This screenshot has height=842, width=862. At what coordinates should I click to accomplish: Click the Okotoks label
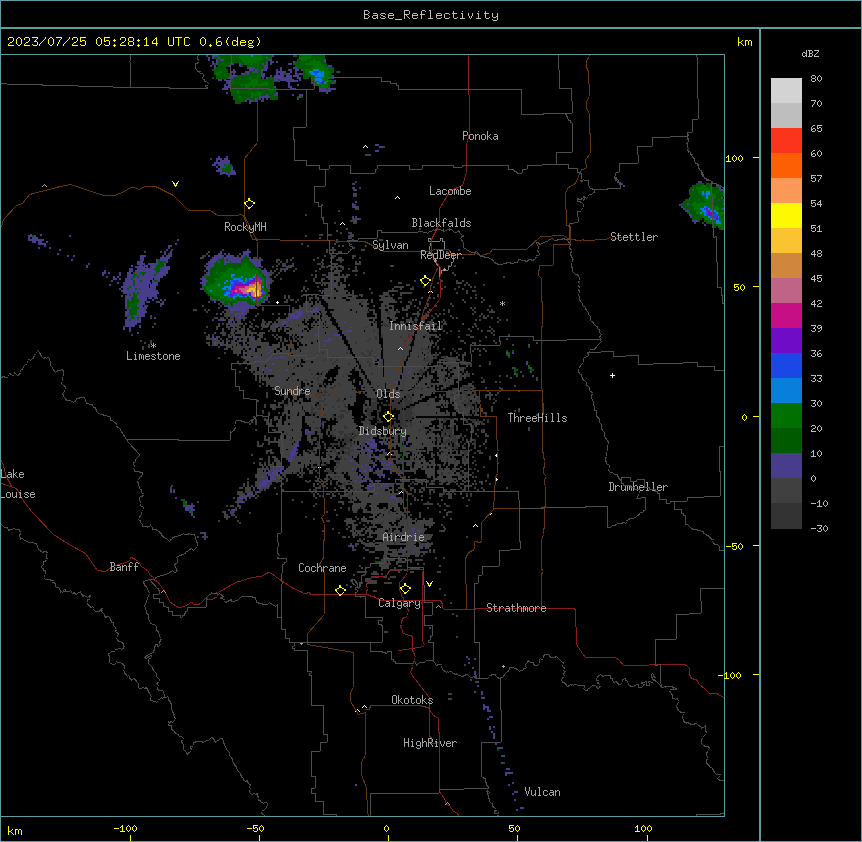[412, 700]
